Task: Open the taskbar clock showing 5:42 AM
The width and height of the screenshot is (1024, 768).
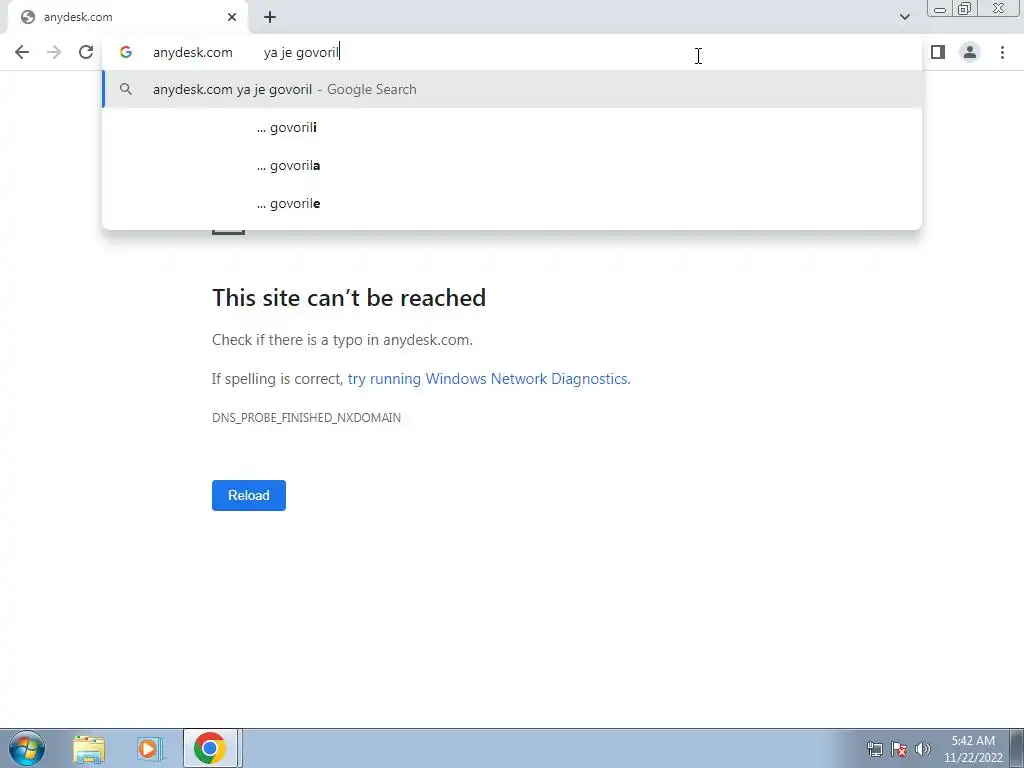Action: pos(973,749)
